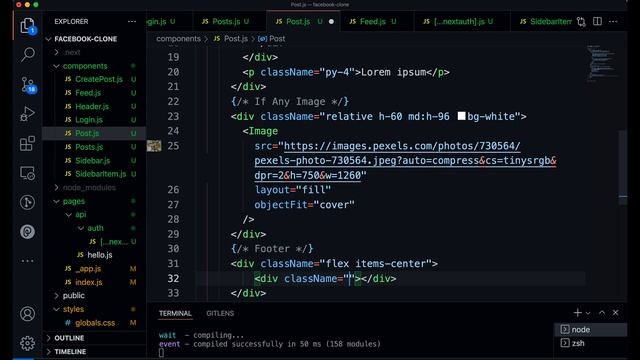Open the pexels image URL link
The width and height of the screenshot is (640, 360).
[x=405, y=160]
